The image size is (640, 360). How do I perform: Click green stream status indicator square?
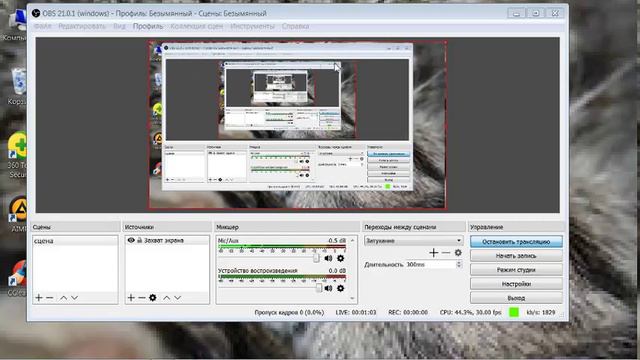pos(514,312)
